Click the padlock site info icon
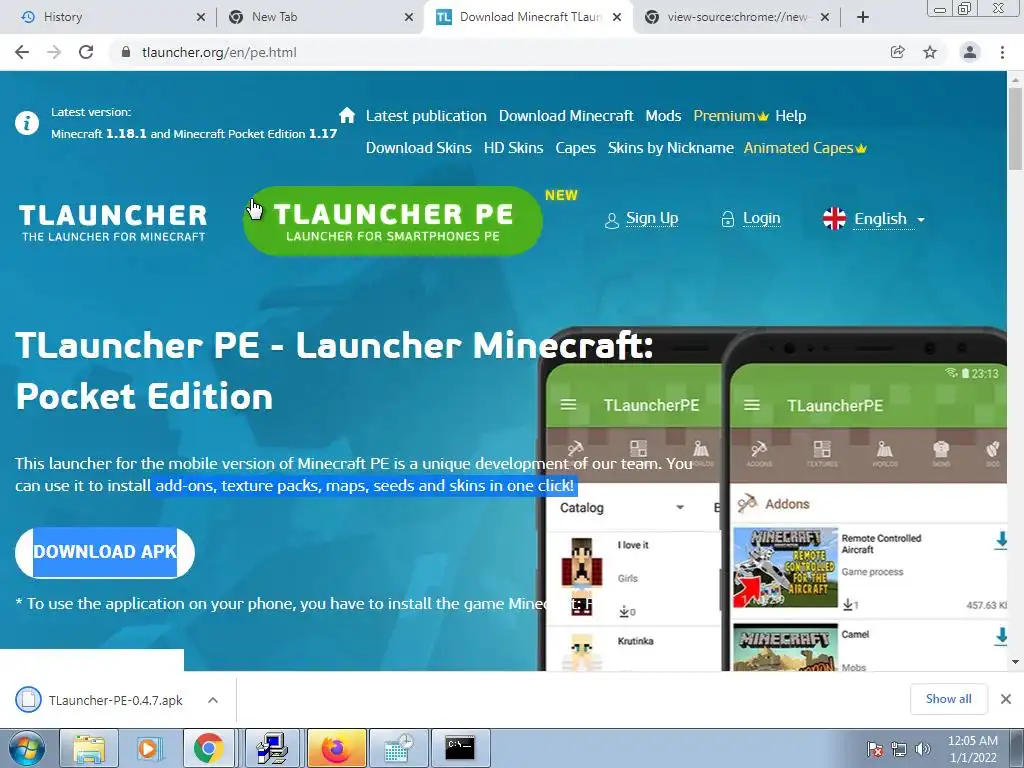Viewport: 1024px width, 768px height. (x=126, y=52)
